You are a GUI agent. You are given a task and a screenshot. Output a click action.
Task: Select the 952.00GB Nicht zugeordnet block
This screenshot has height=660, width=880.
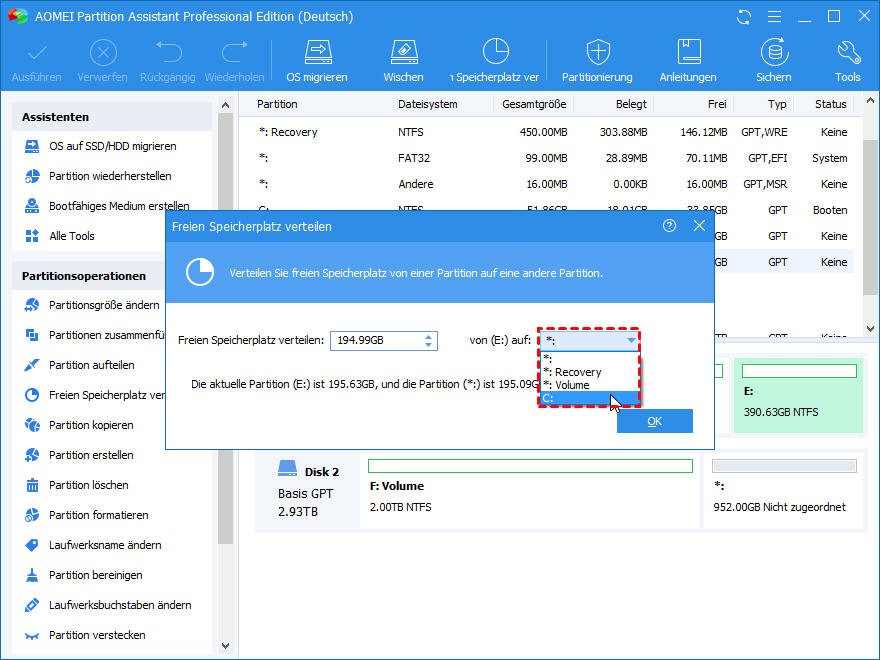click(784, 491)
